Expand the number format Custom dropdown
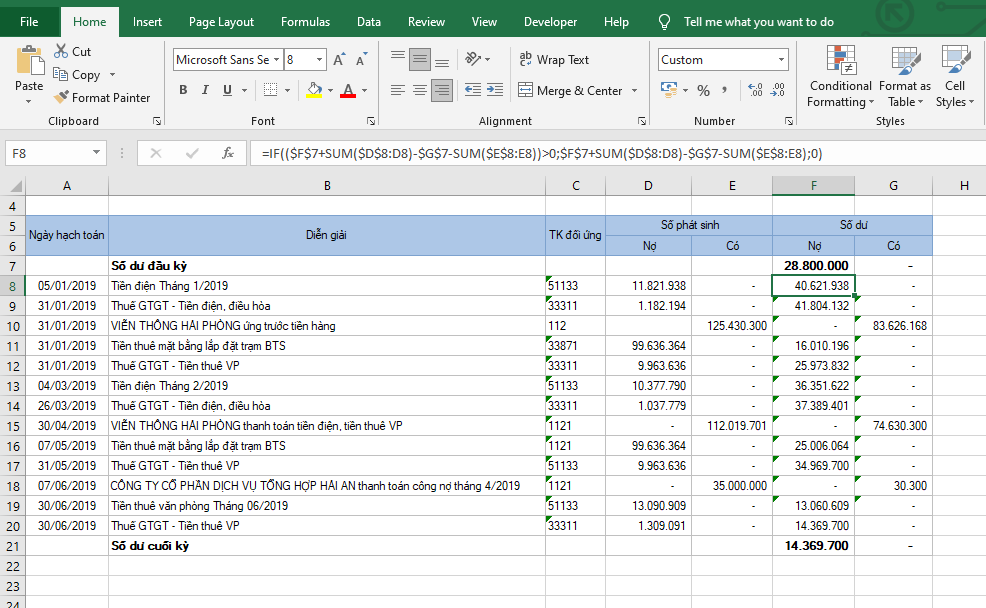Image resolution: width=986 pixels, height=608 pixels. pyautogui.click(x=781, y=60)
